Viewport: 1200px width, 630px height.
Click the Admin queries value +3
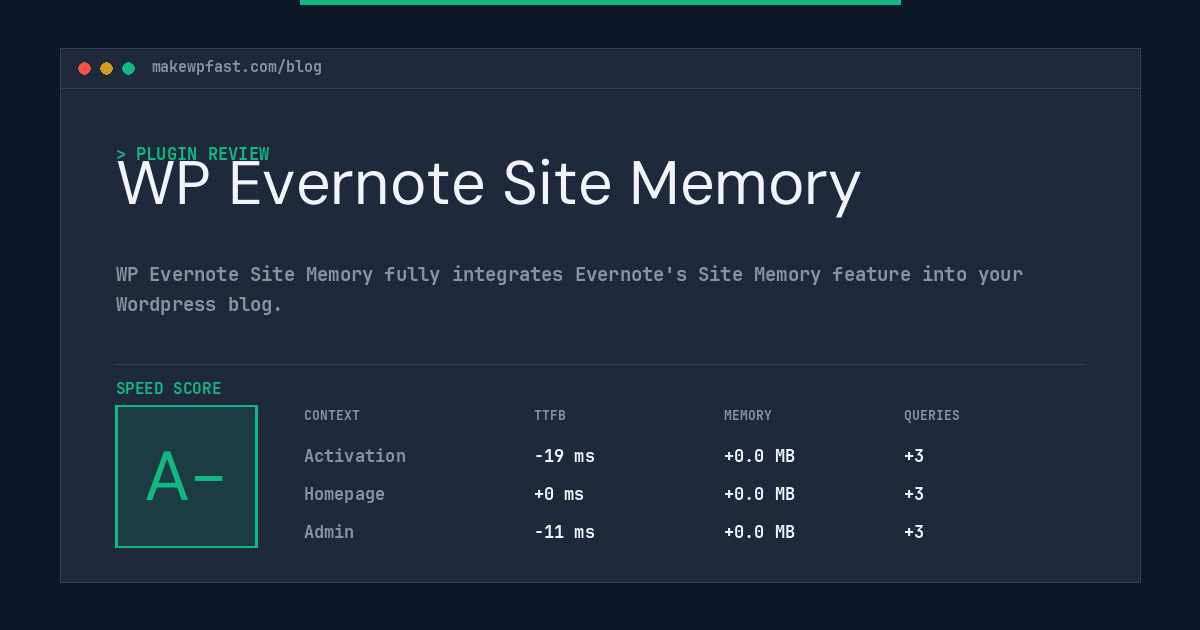coord(914,532)
